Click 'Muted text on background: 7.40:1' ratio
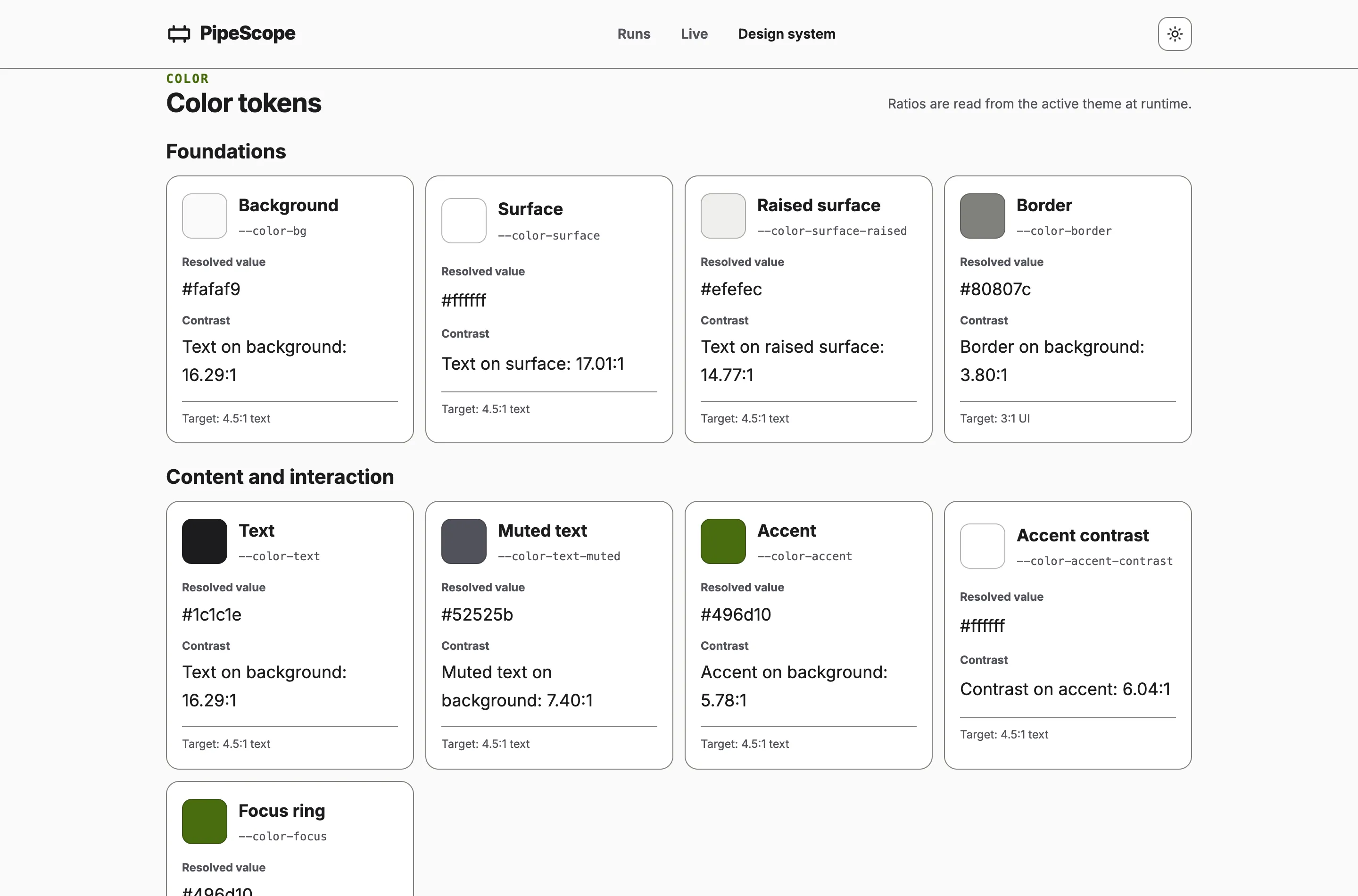 tap(517, 686)
